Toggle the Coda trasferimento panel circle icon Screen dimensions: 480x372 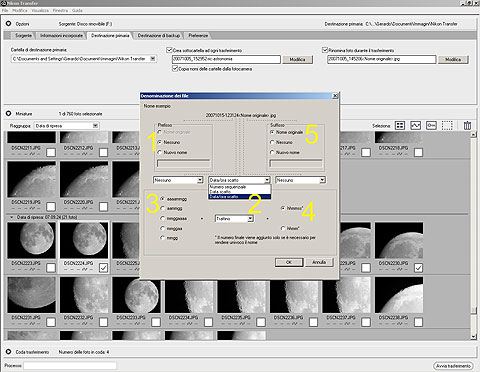pos(9,352)
